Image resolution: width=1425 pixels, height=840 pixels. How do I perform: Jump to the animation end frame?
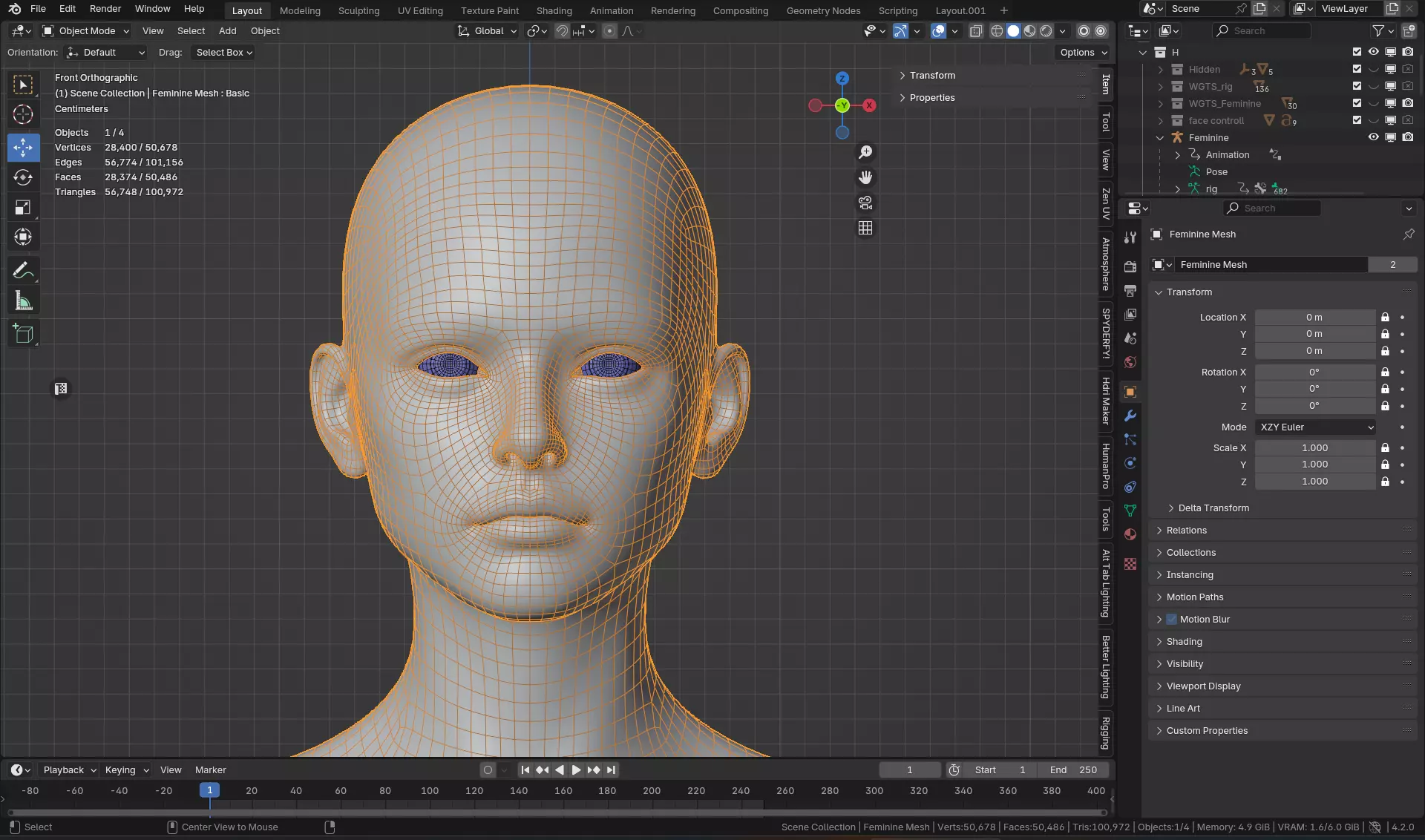[x=611, y=770]
